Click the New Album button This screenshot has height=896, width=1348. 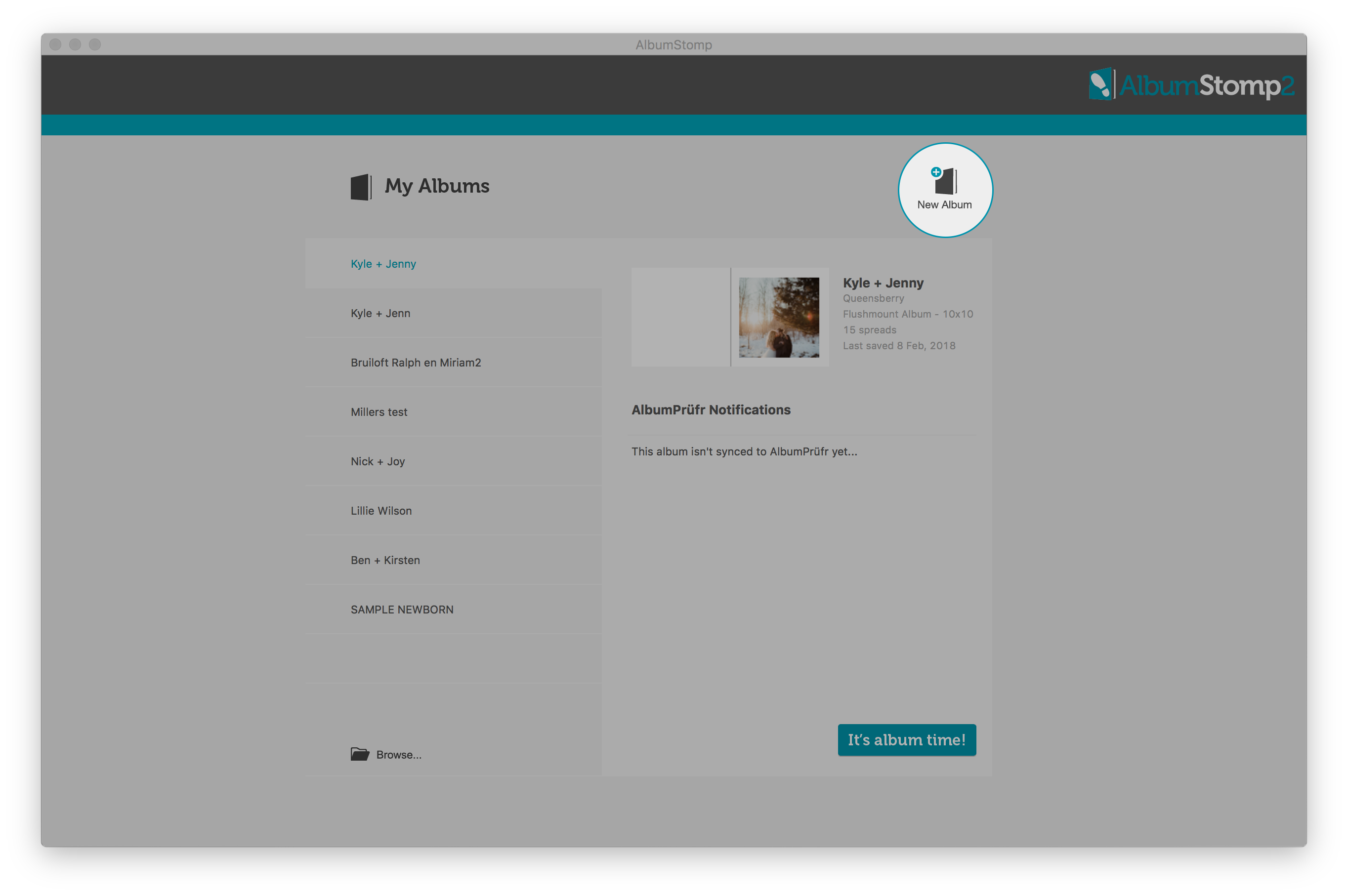(945, 190)
